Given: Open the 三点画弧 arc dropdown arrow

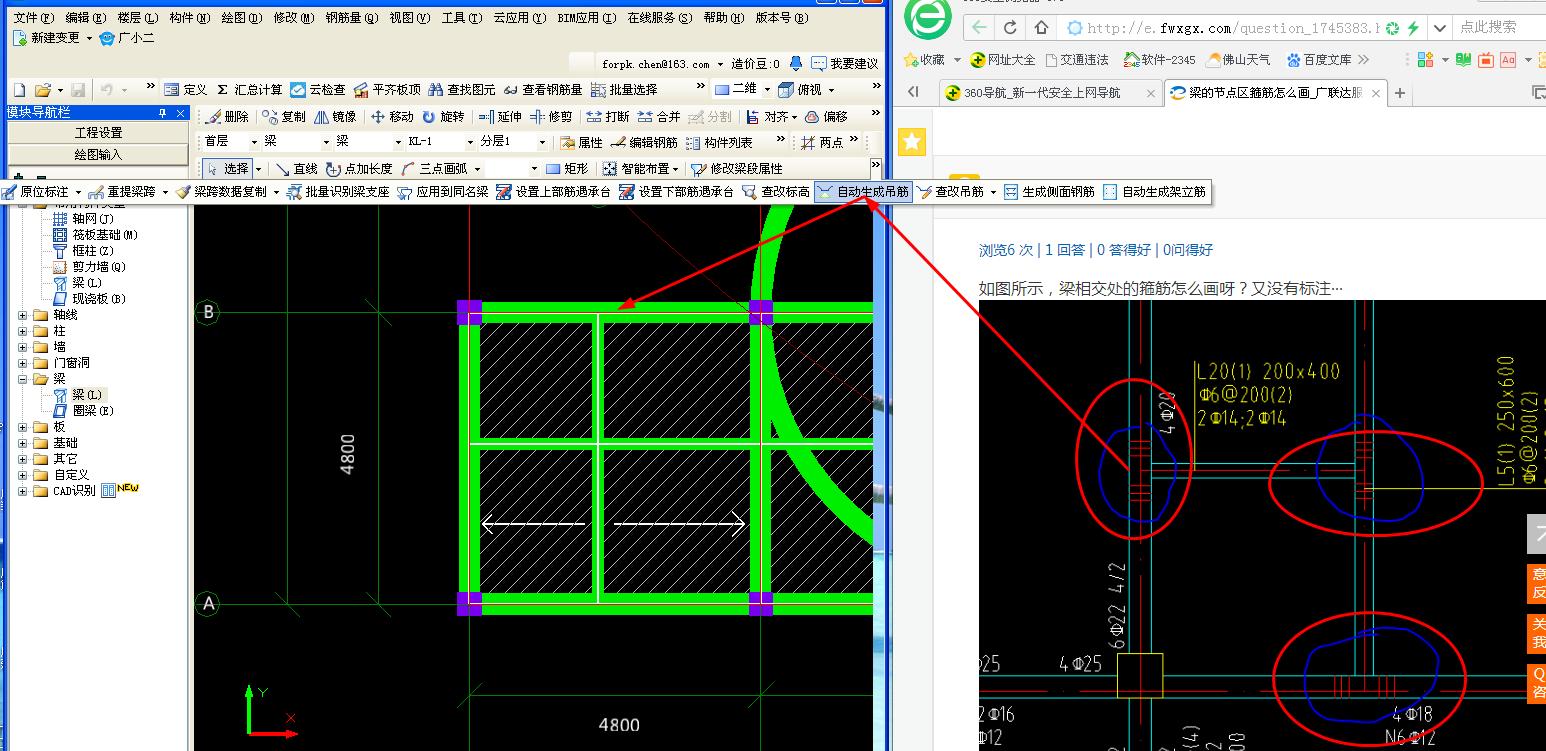Looking at the screenshot, I should (477, 169).
